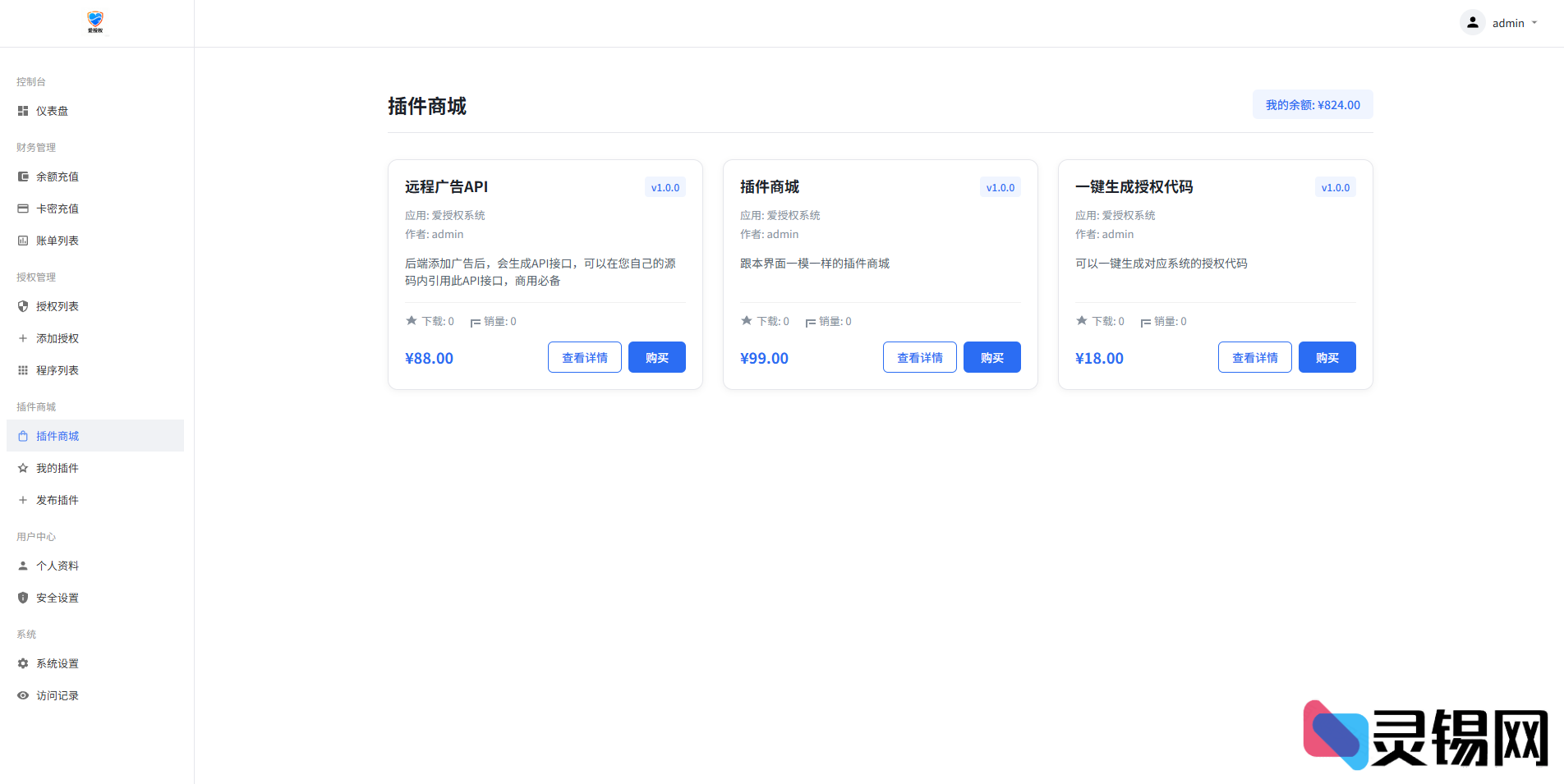Click the 我的插件 star icon
The height and width of the screenshot is (784, 1564).
point(22,467)
